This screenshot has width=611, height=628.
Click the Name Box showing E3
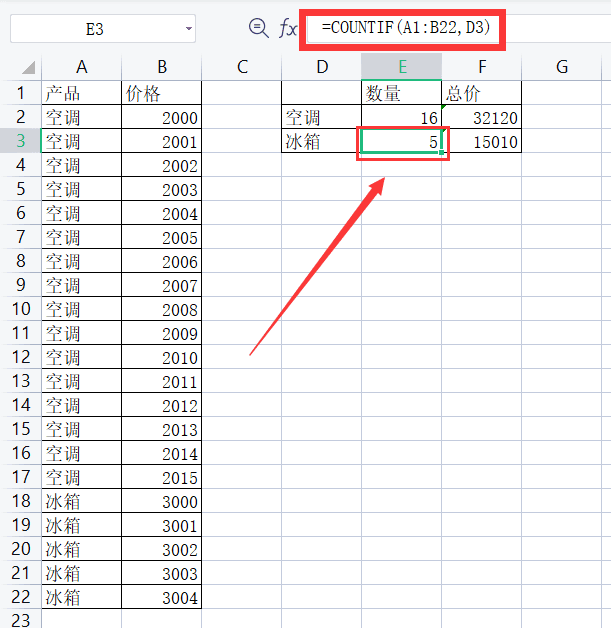pos(103,28)
